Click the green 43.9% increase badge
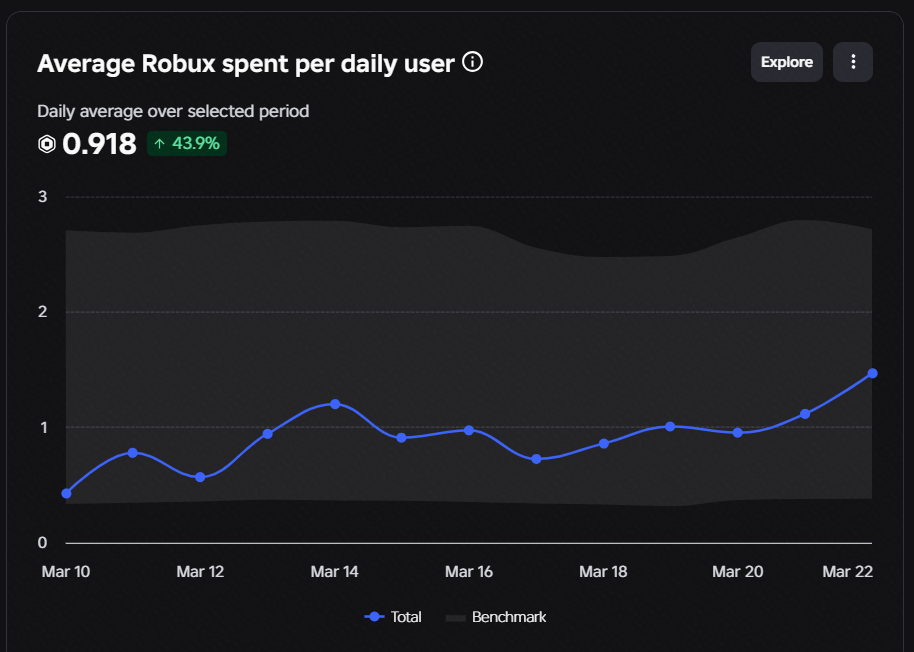The height and width of the screenshot is (652, 914). point(187,143)
